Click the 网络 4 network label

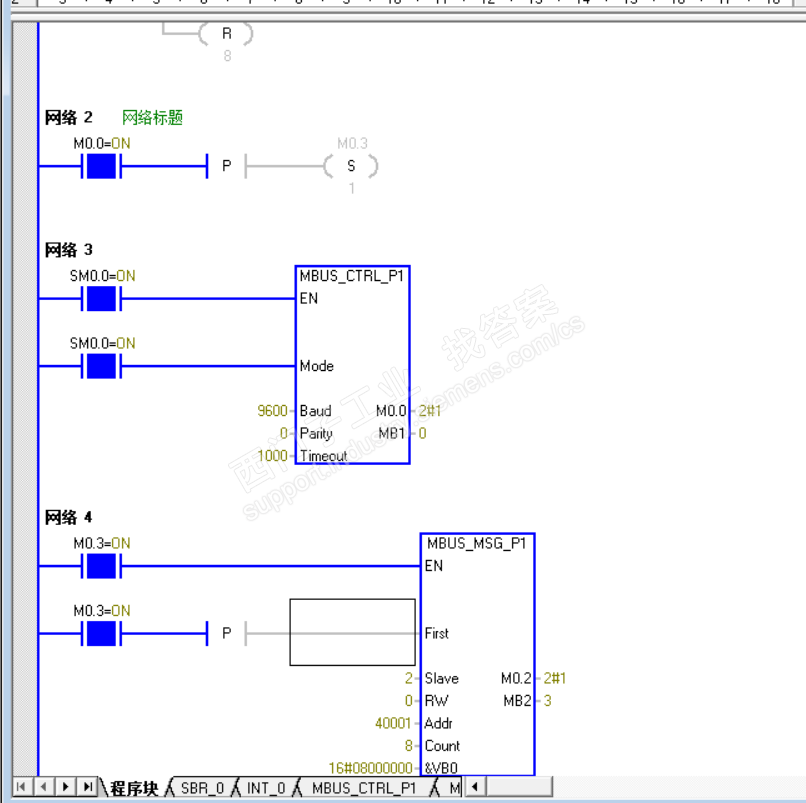(68, 517)
